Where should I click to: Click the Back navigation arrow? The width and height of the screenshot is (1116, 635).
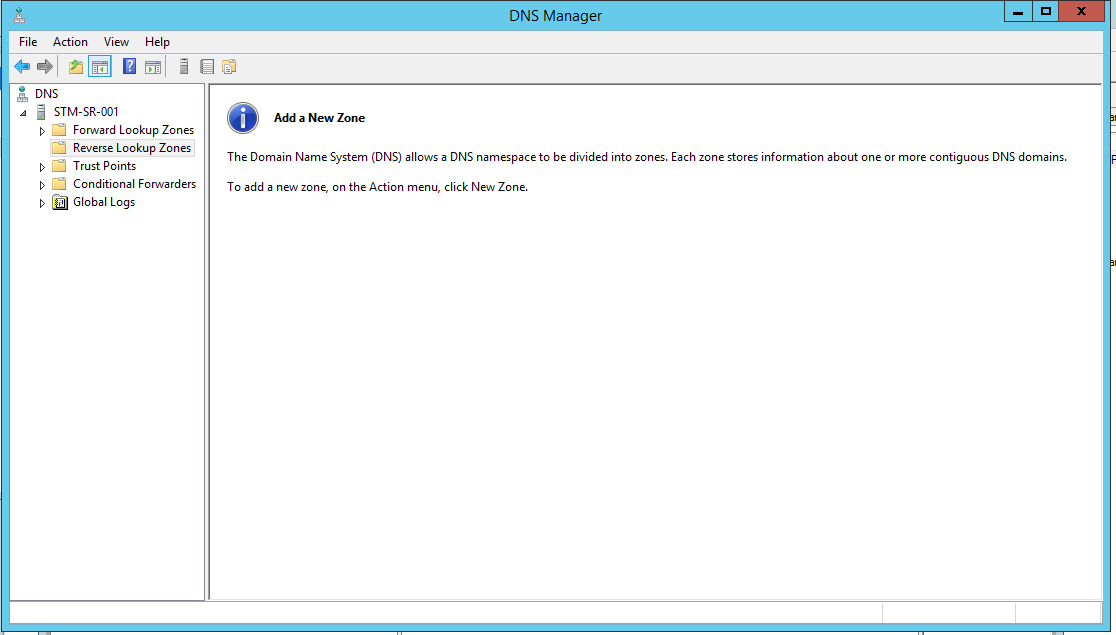point(22,66)
